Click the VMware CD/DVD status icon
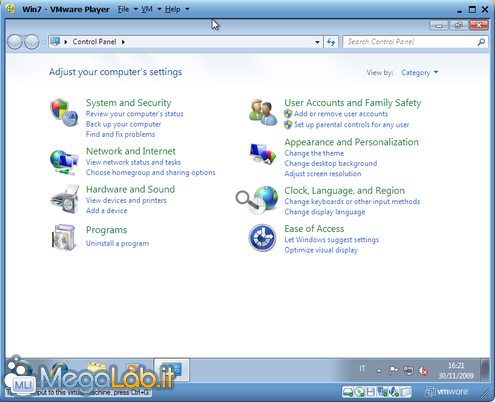Image resolution: width=495 pixels, height=402 pixels. (x=359, y=392)
